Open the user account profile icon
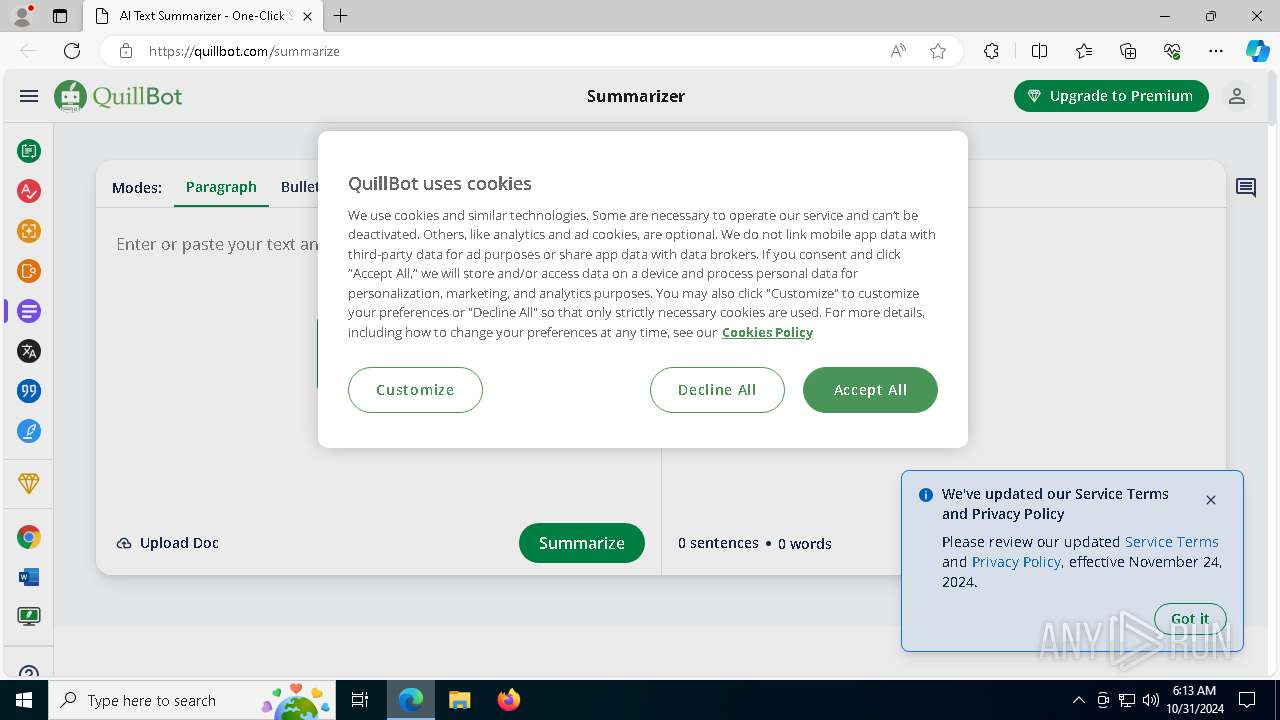Image resolution: width=1280 pixels, height=720 pixels. coord(1237,96)
